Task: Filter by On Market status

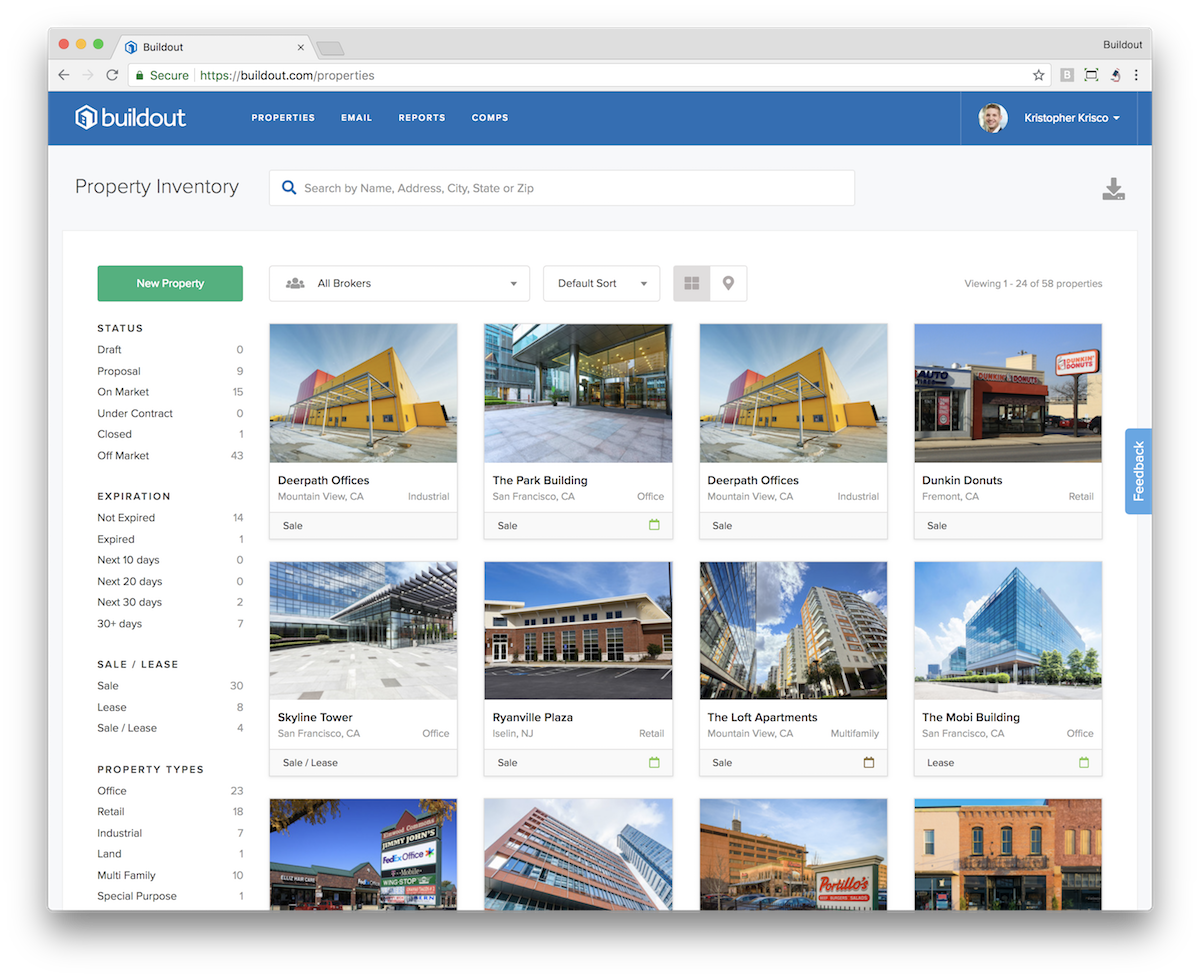Action: 123,392
